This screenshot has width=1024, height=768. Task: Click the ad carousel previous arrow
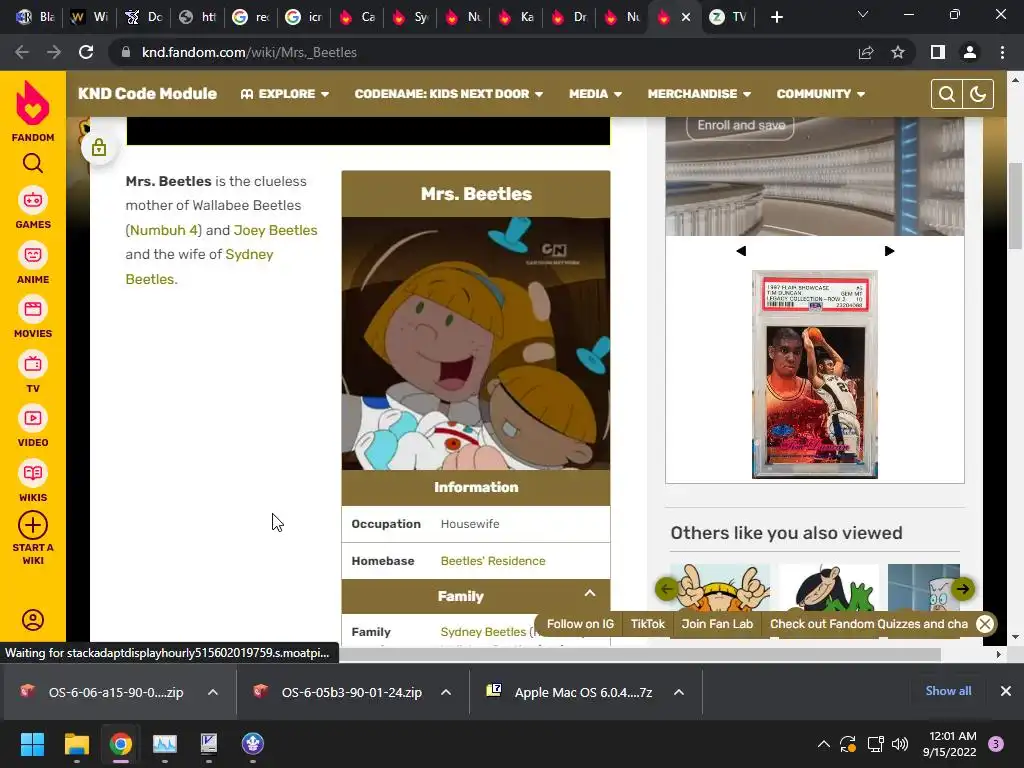pos(741,251)
